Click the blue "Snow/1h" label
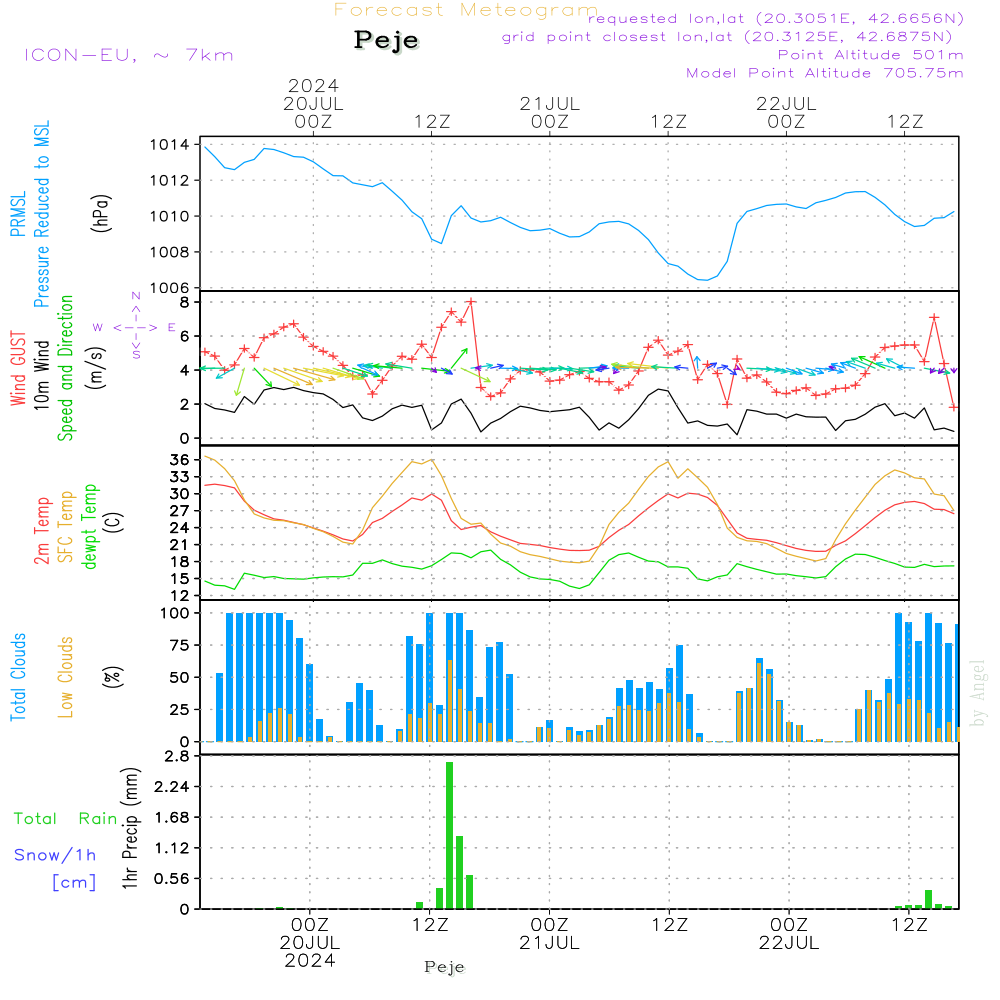 coord(55,855)
